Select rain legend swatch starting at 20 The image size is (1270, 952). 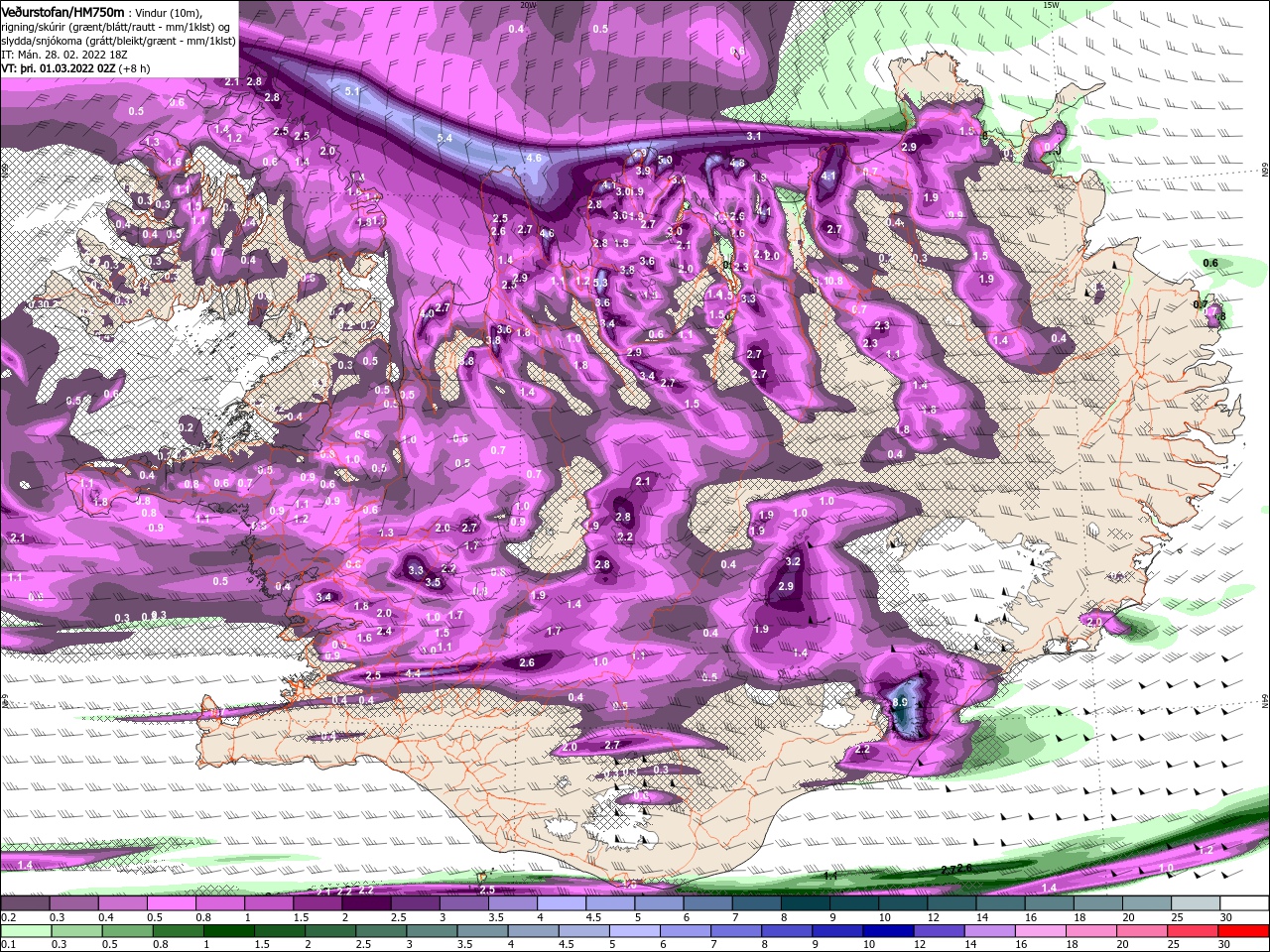point(1140,930)
